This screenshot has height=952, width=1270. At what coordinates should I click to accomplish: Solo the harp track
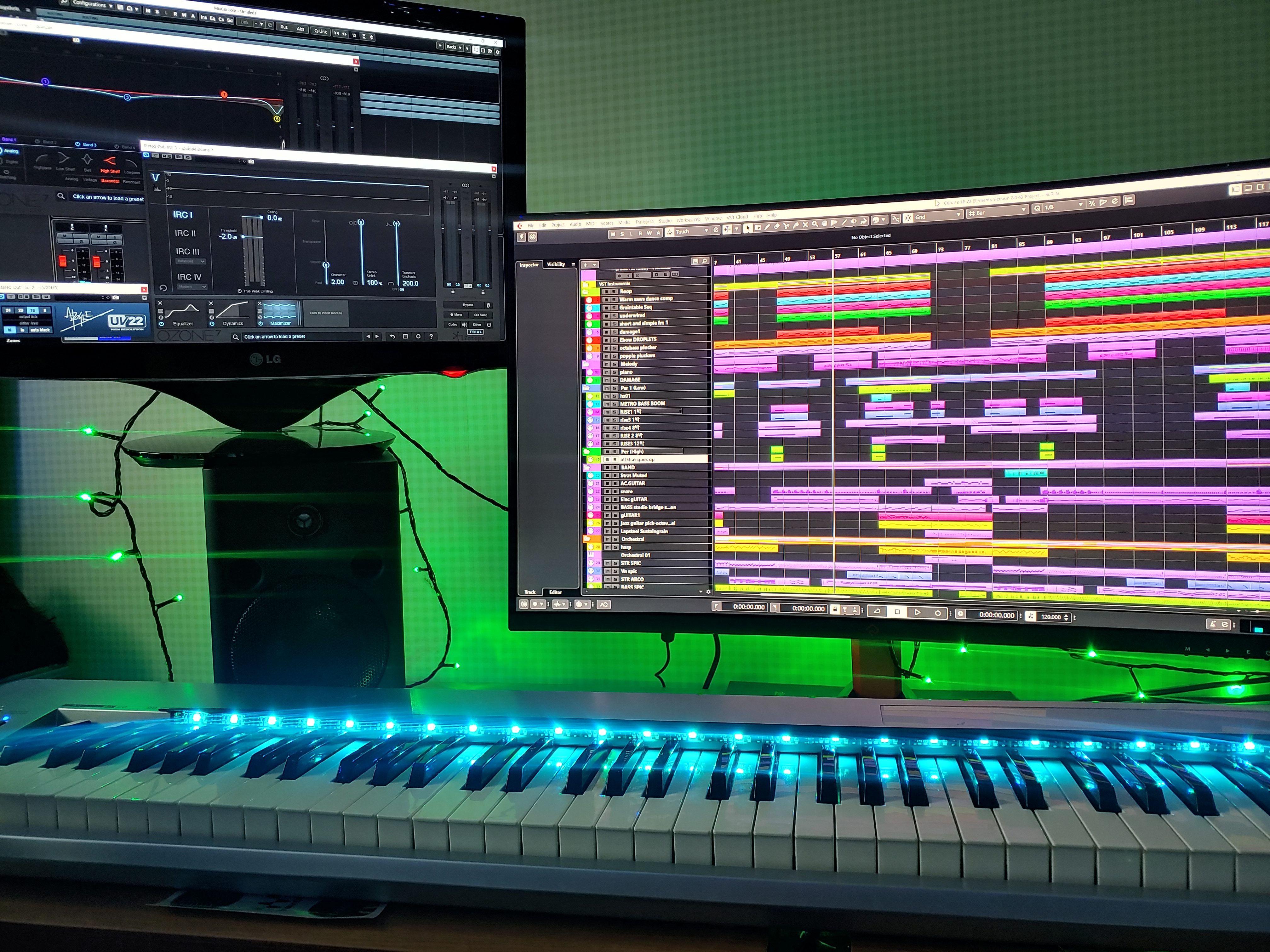point(615,547)
